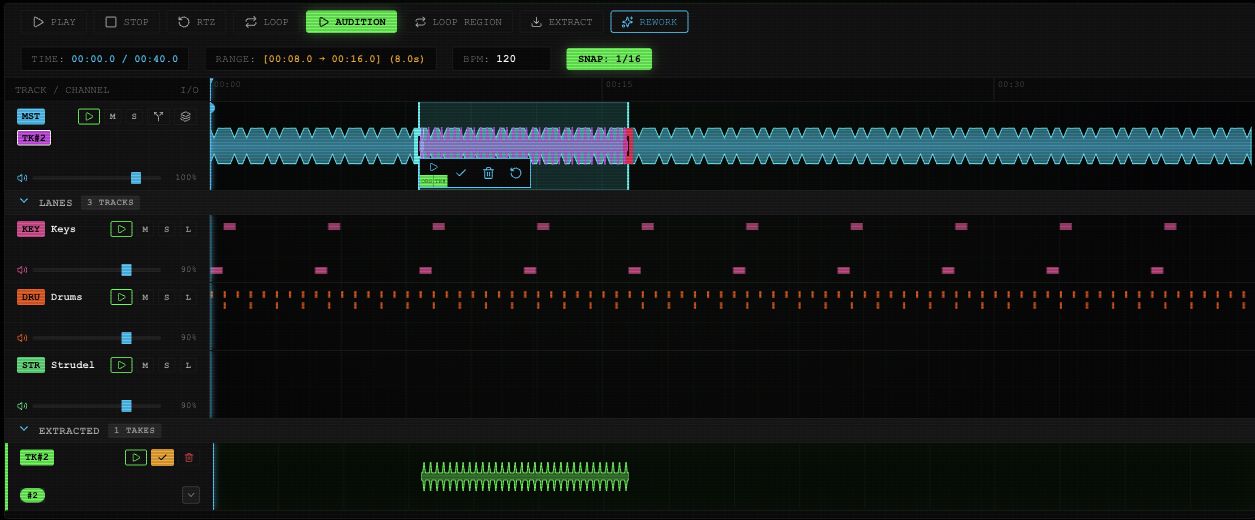
Task: Collapse the LANES section chevron
Action: click(x=24, y=202)
